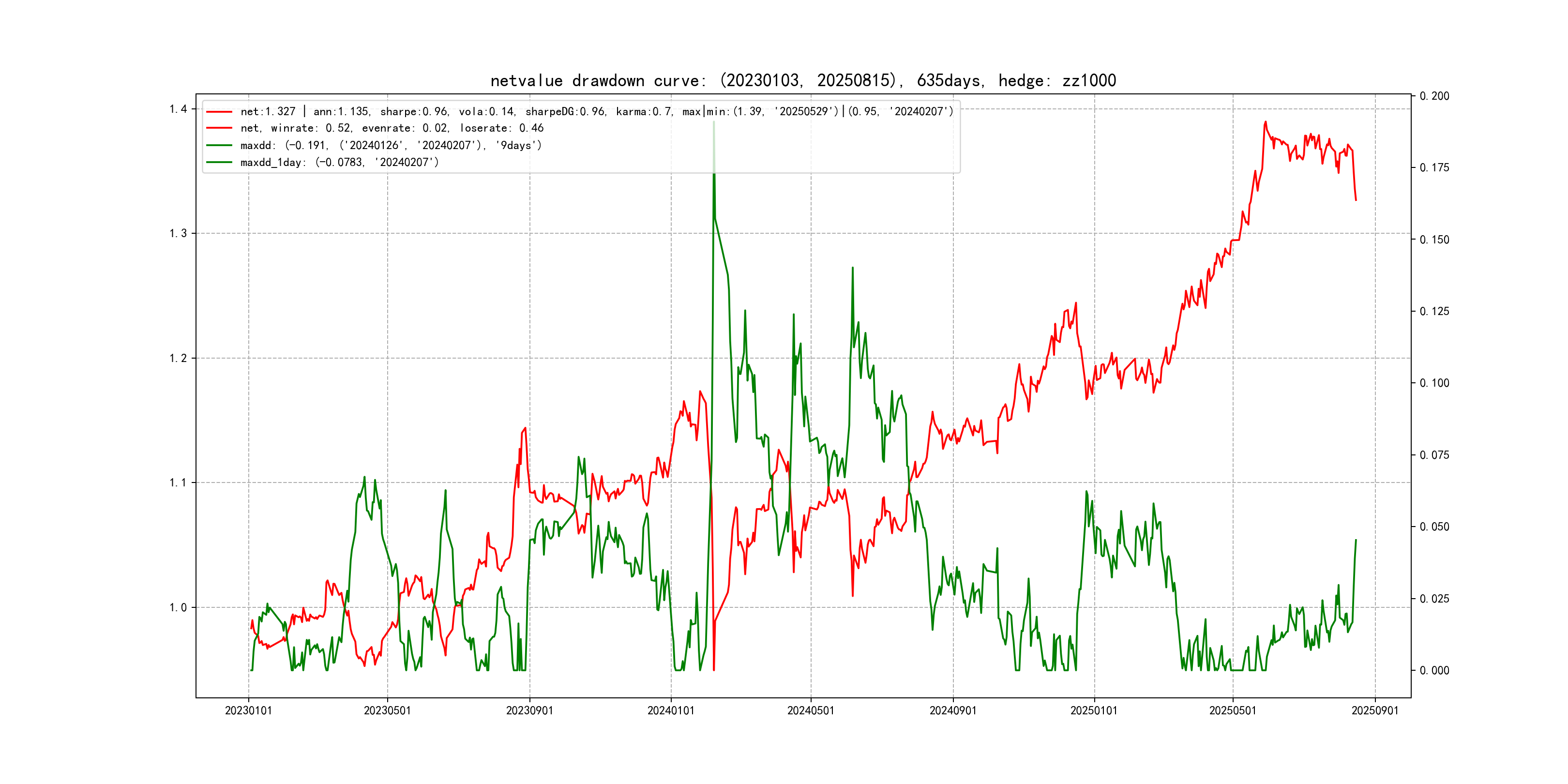Click the 20240501 x-axis label
This screenshot has height=784, width=1568.
tap(811, 711)
